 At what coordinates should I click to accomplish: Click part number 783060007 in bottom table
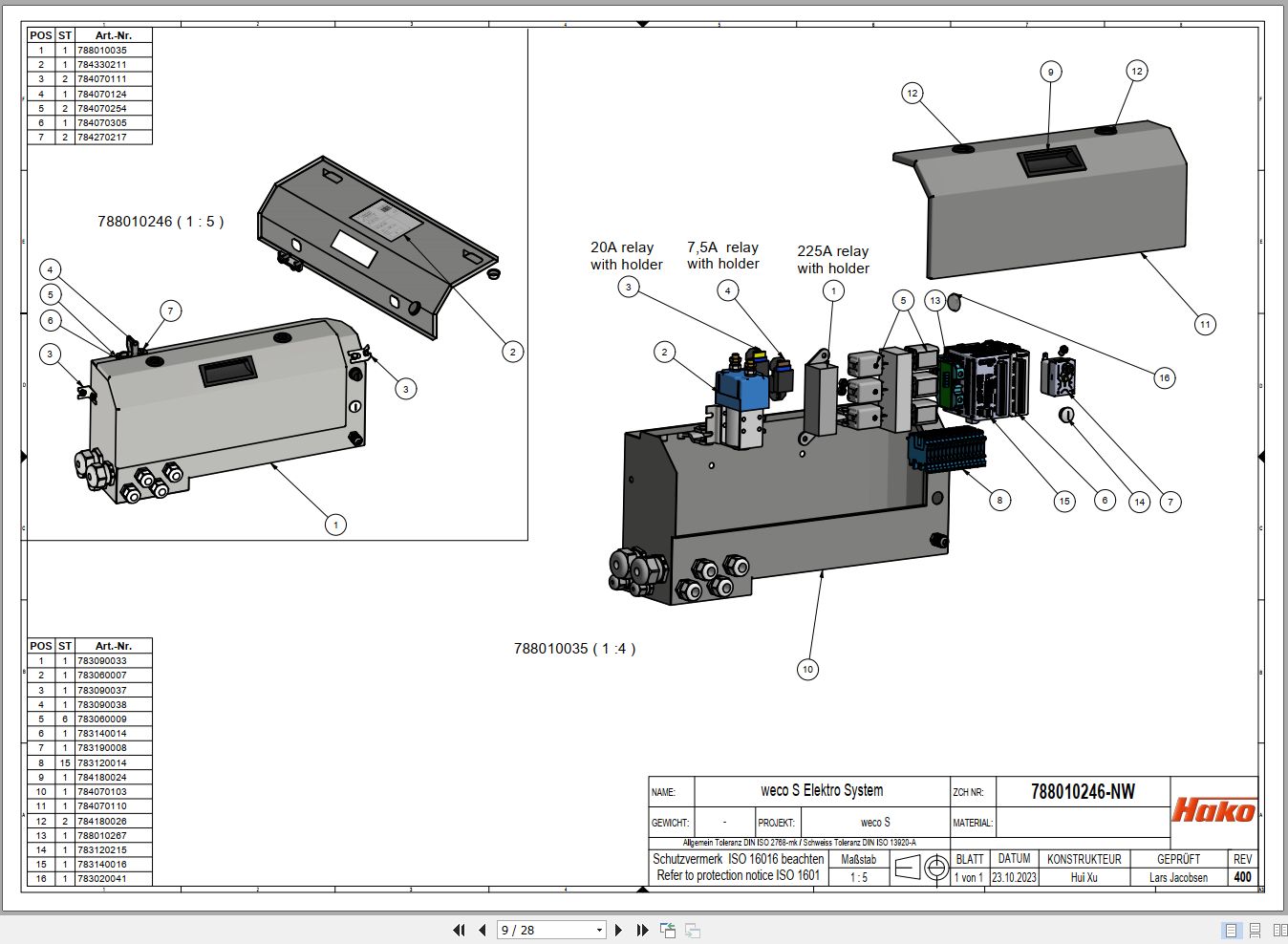(101, 676)
